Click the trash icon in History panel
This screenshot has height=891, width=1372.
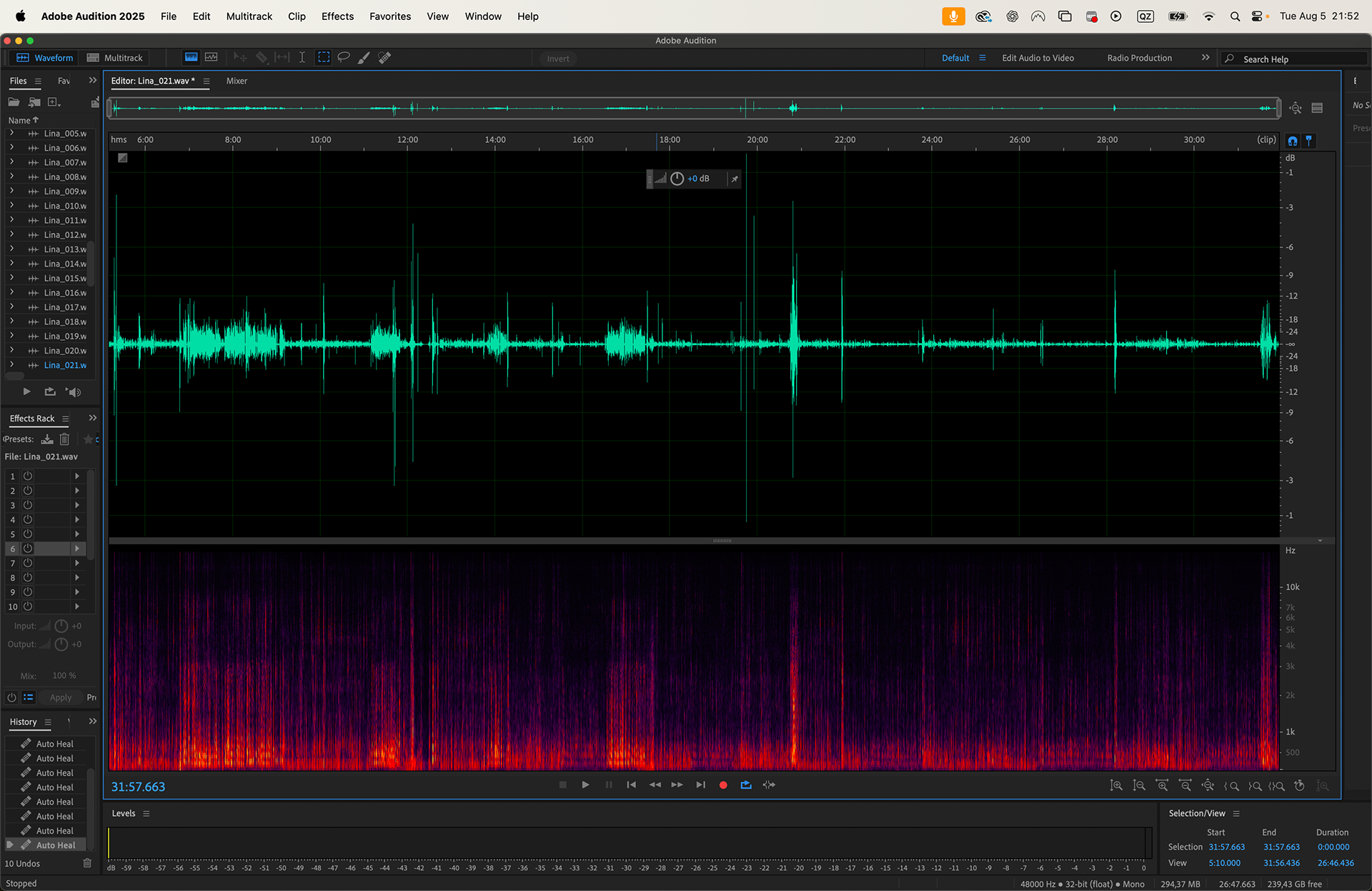(x=87, y=863)
